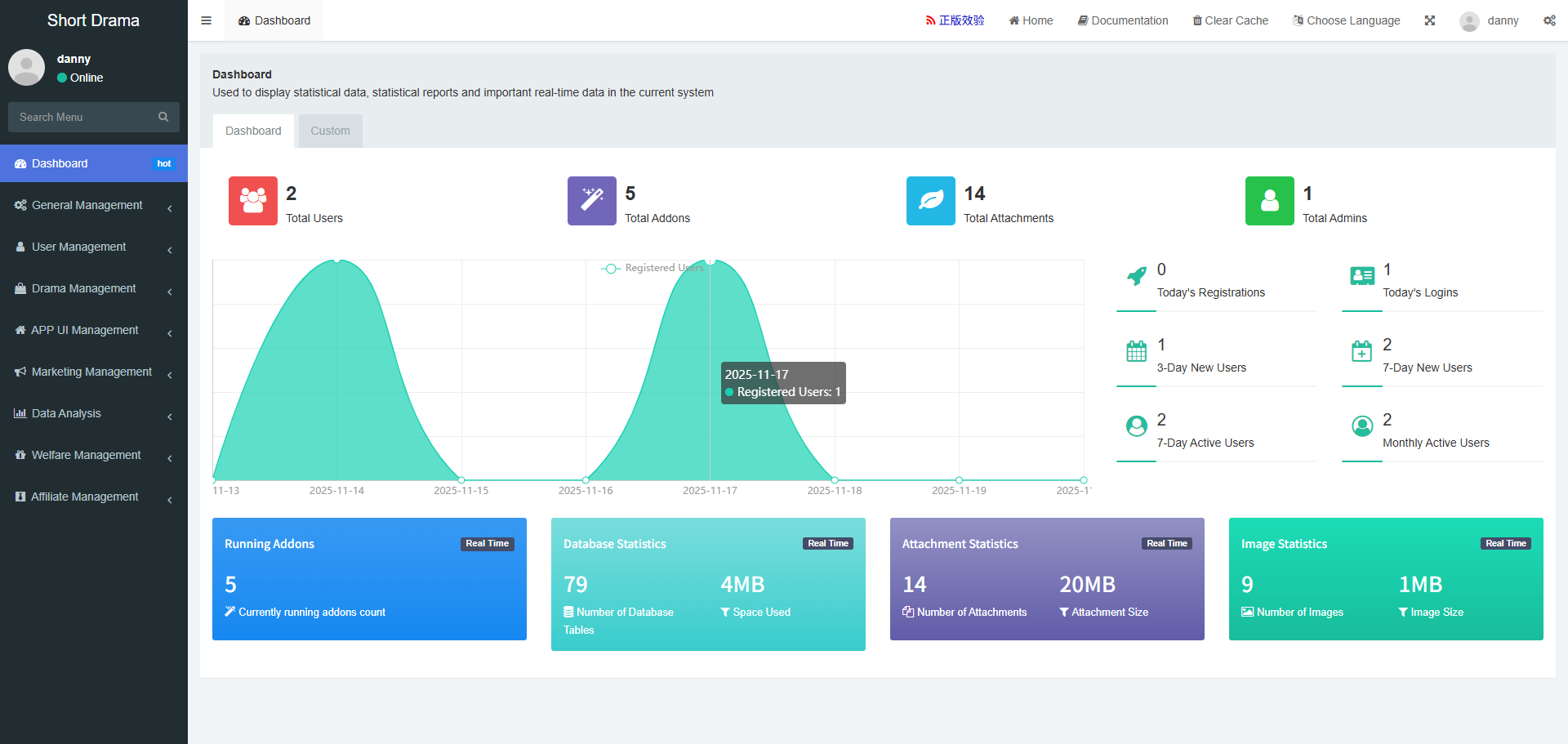
Task: Click the green Total Admins icon
Action: click(1270, 201)
